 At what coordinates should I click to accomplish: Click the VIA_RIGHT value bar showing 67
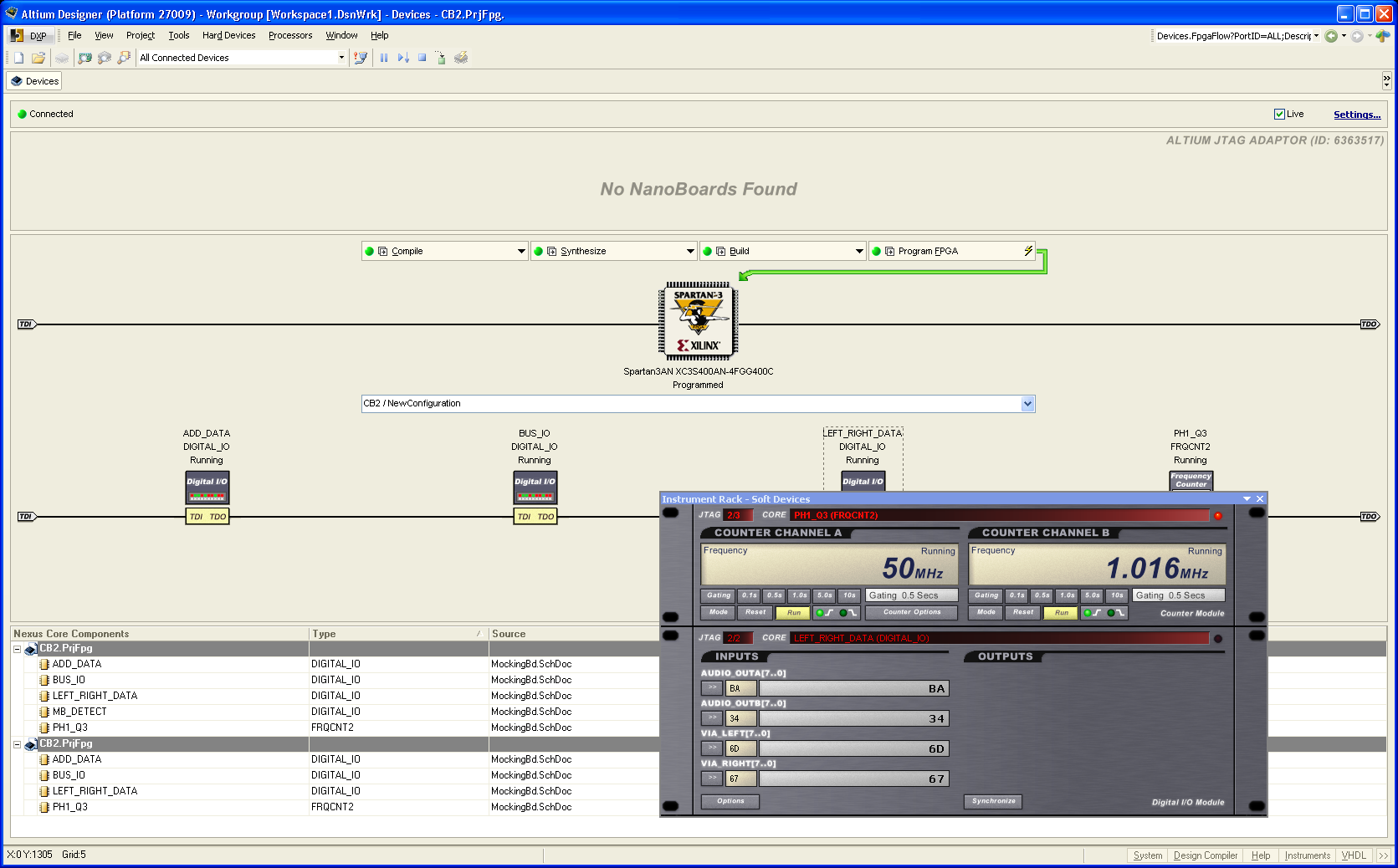point(854,779)
